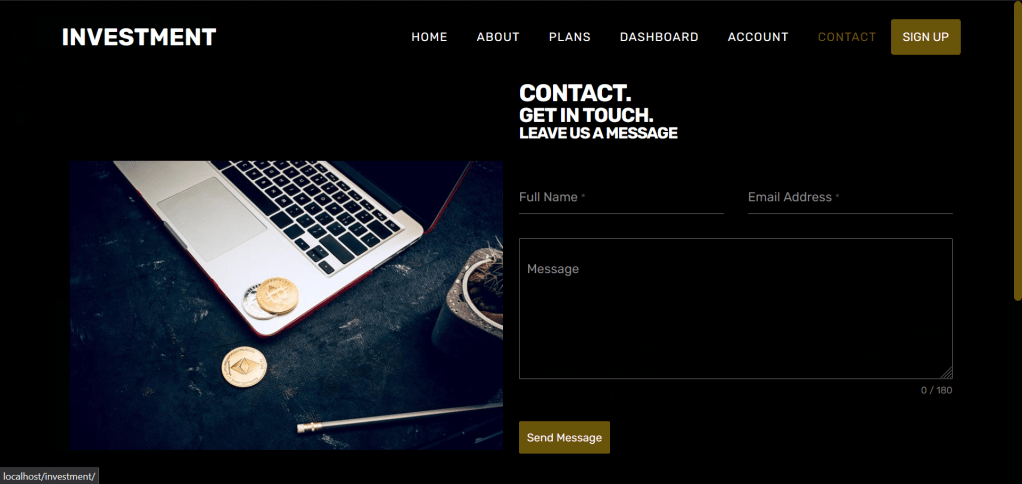1022x484 pixels.
Task: Click the laptop and coins photo
Action: pos(286,306)
